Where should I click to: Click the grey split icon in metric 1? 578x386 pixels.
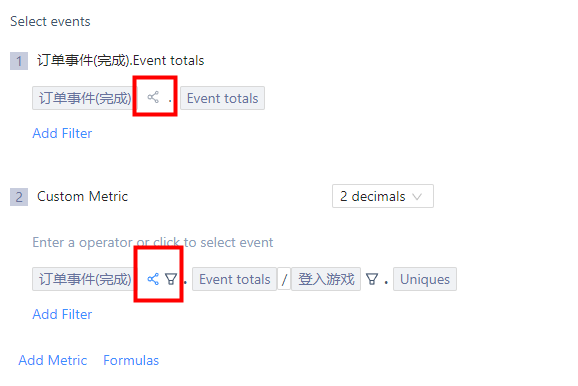click(x=153, y=97)
